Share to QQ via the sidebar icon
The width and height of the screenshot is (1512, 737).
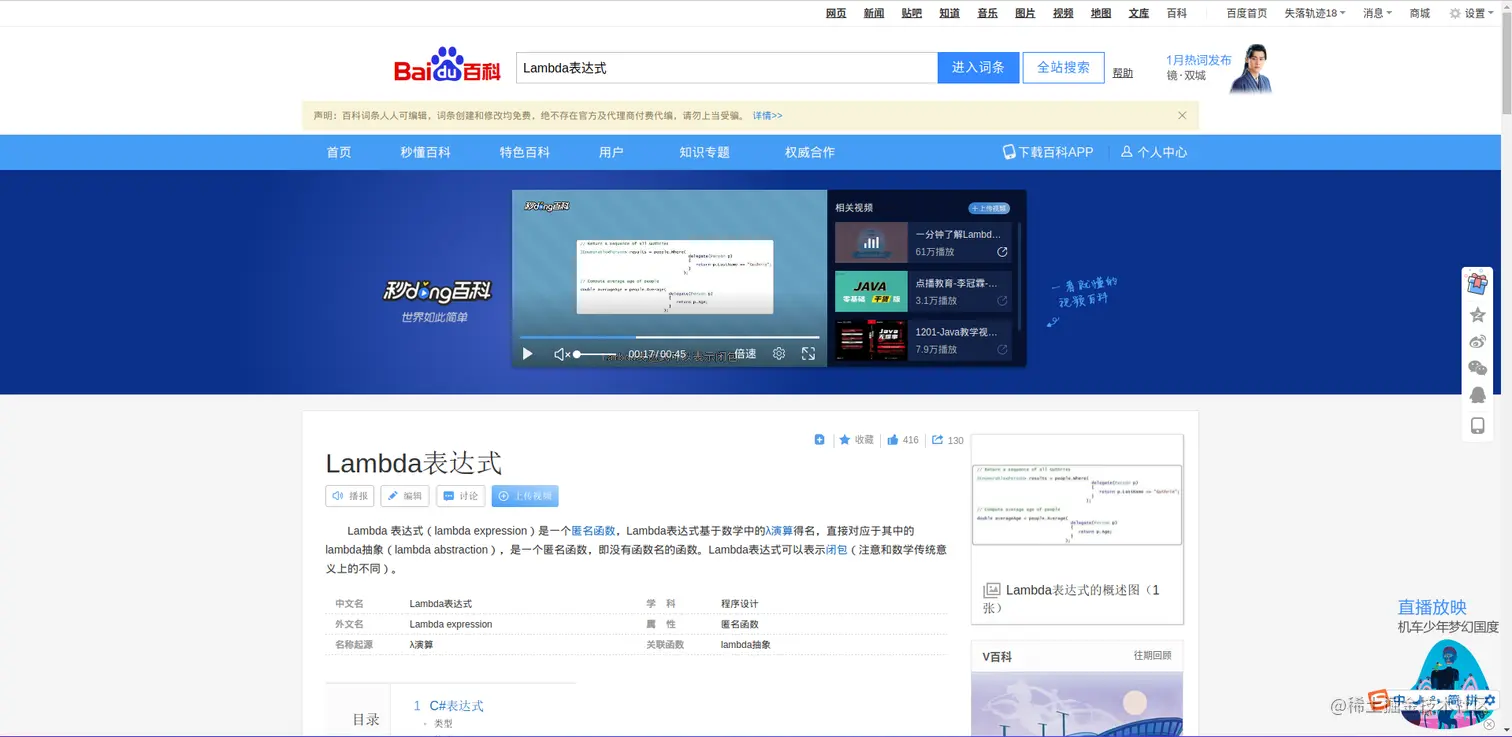tap(1477, 395)
